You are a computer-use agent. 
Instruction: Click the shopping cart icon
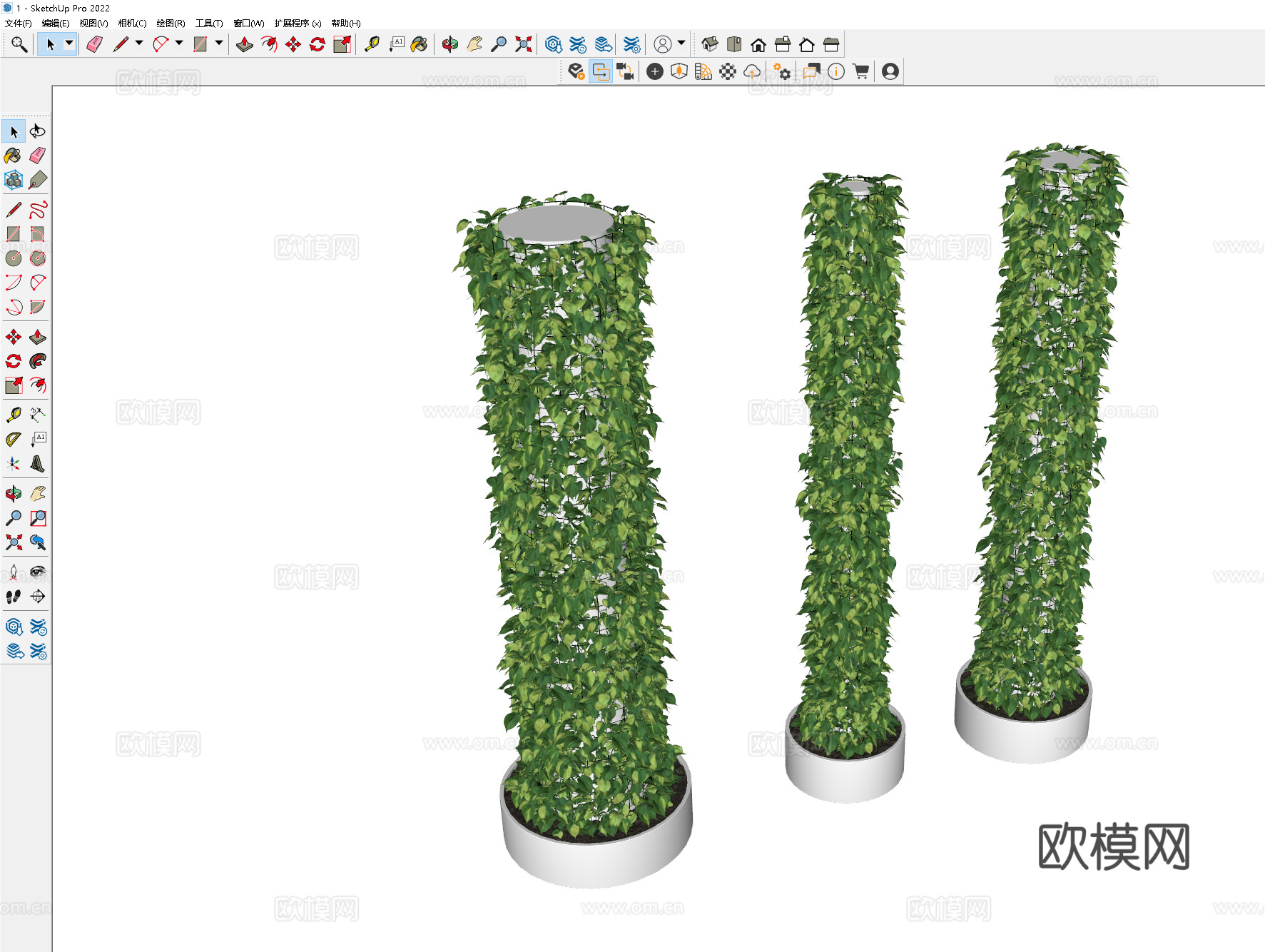(x=861, y=71)
